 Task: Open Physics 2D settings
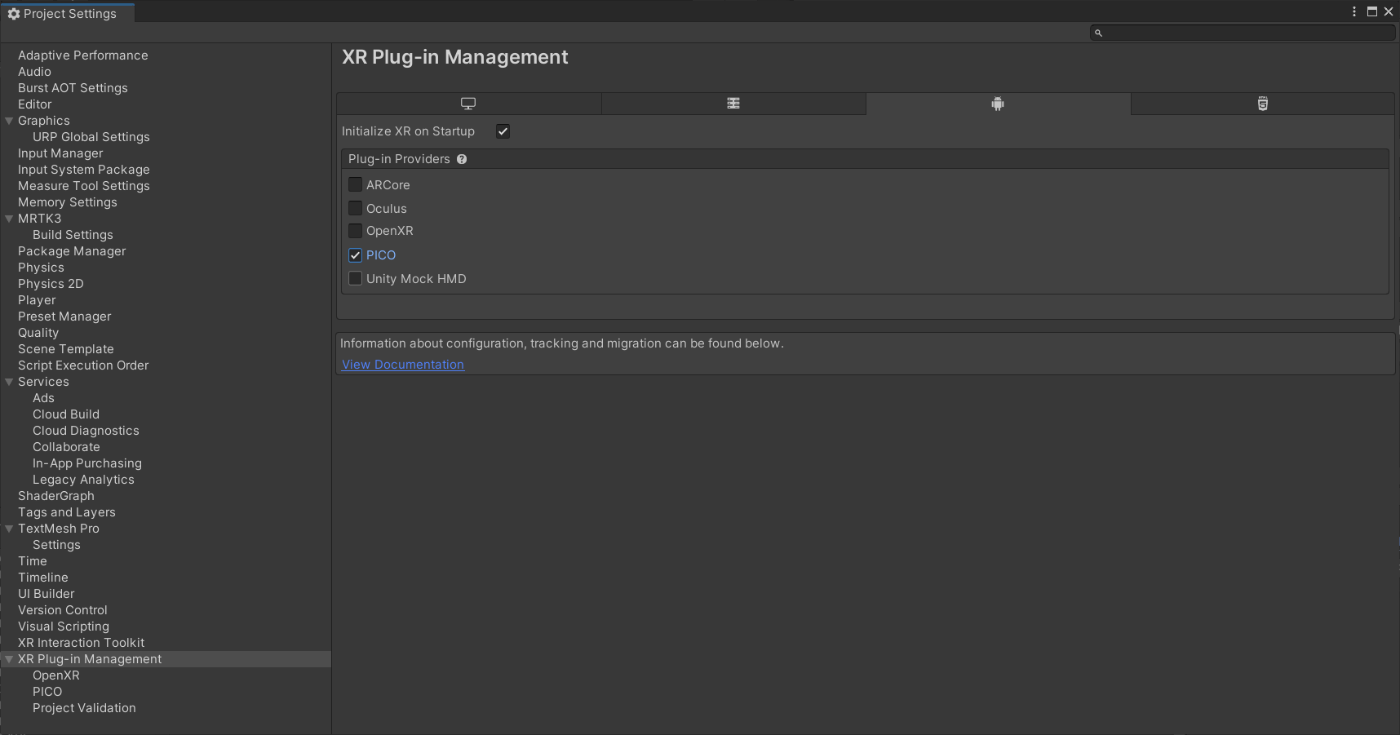tap(51, 284)
